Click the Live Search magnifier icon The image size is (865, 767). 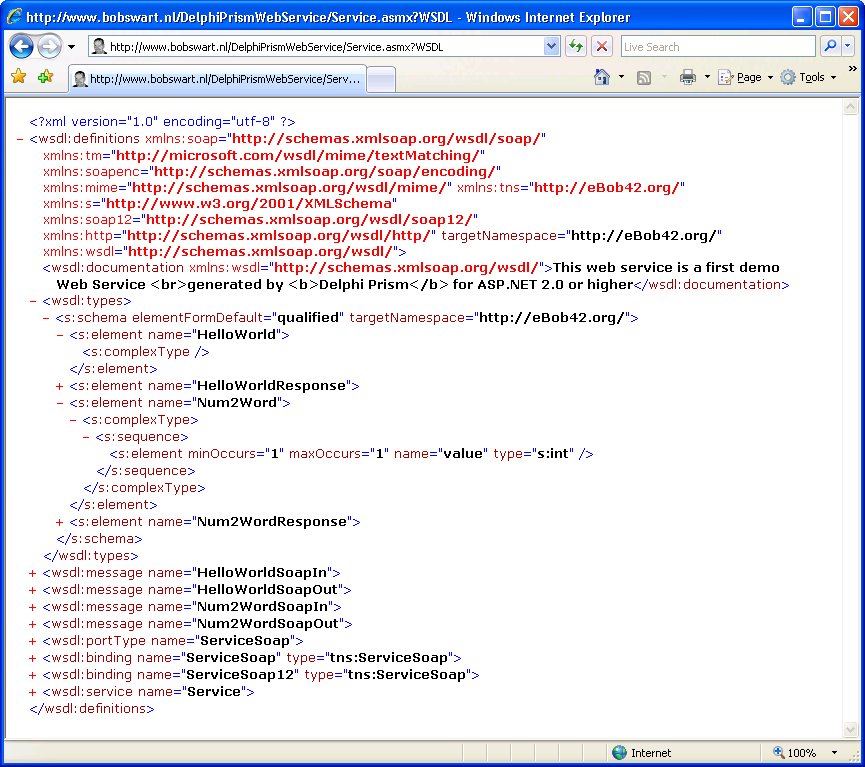click(x=828, y=46)
